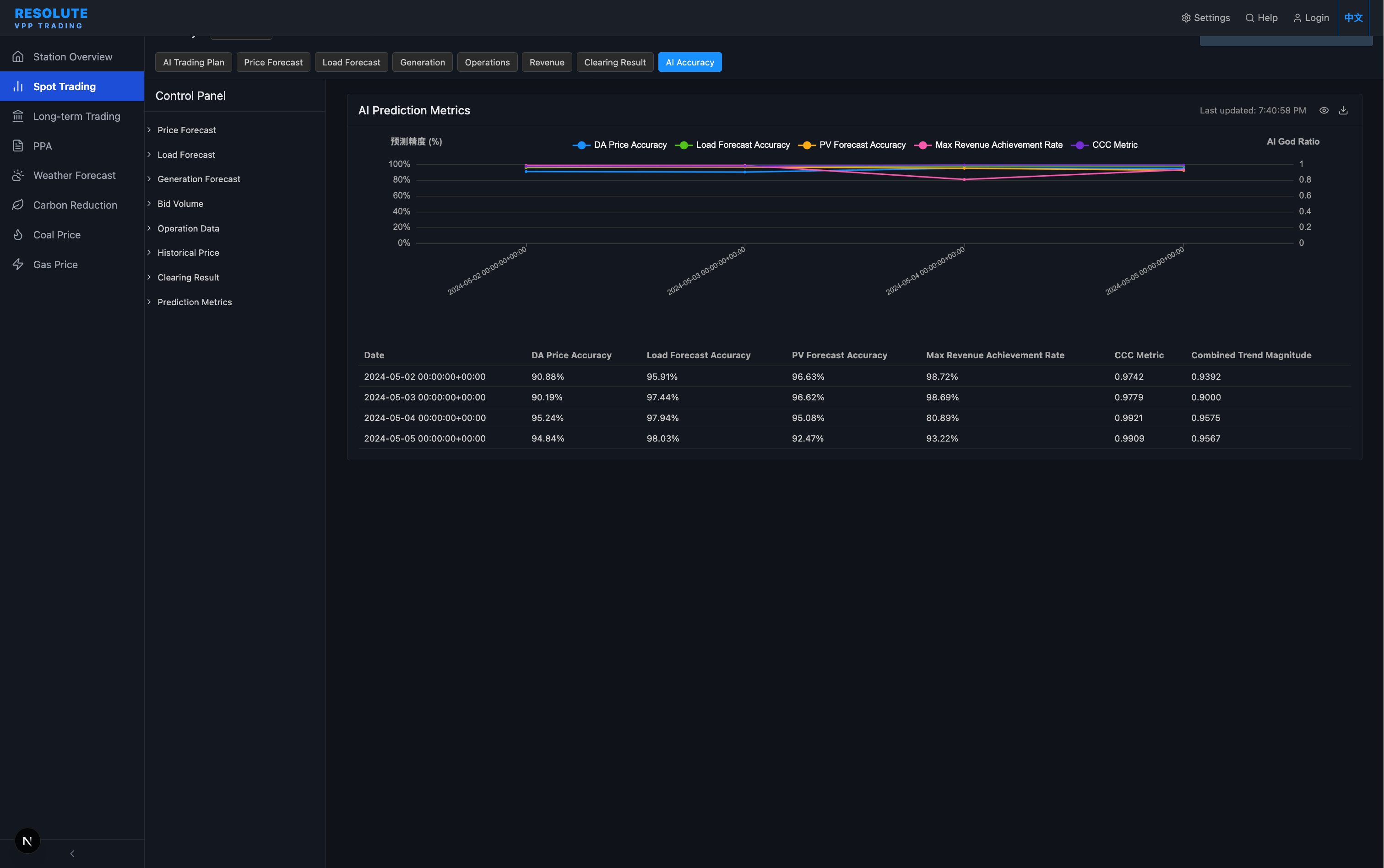Image resolution: width=1384 pixels, height=868 pixels.
Task: Click the 2024-05-02 date cell
Action: pyautogui.click(x=424, y=377)
